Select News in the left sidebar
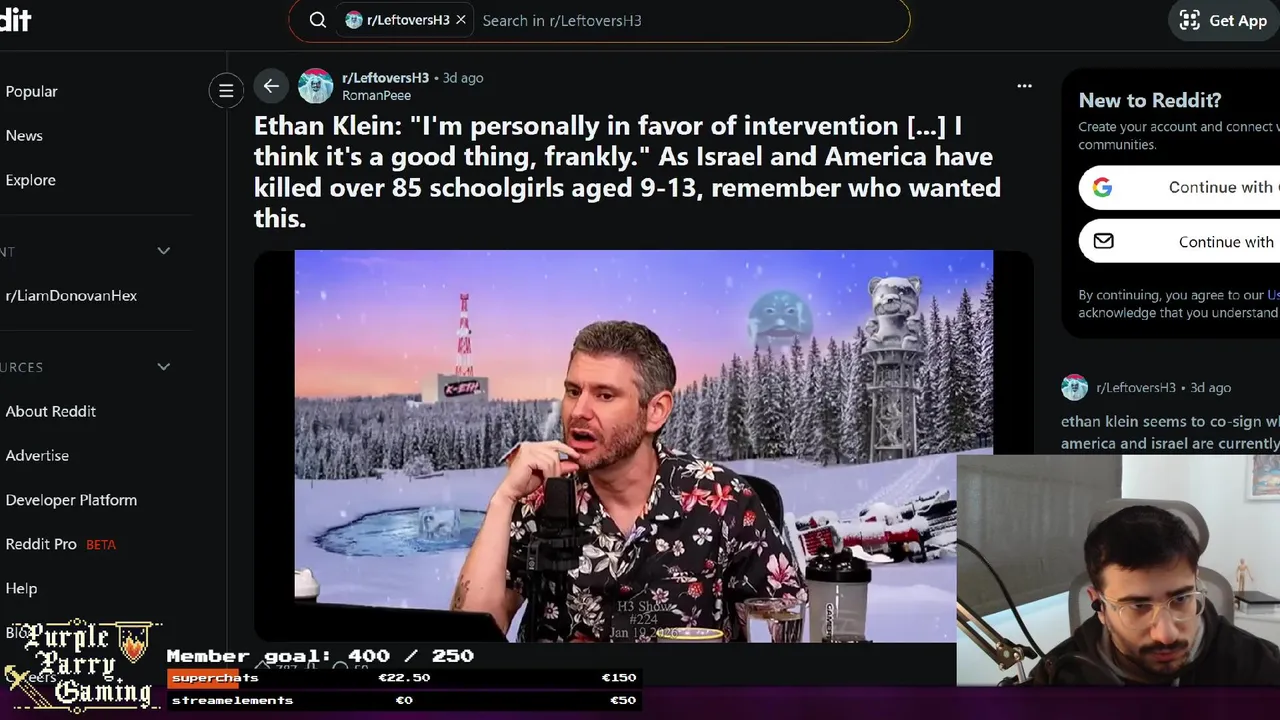Viewport: 1280px width, 720px height. click(24, 136)
